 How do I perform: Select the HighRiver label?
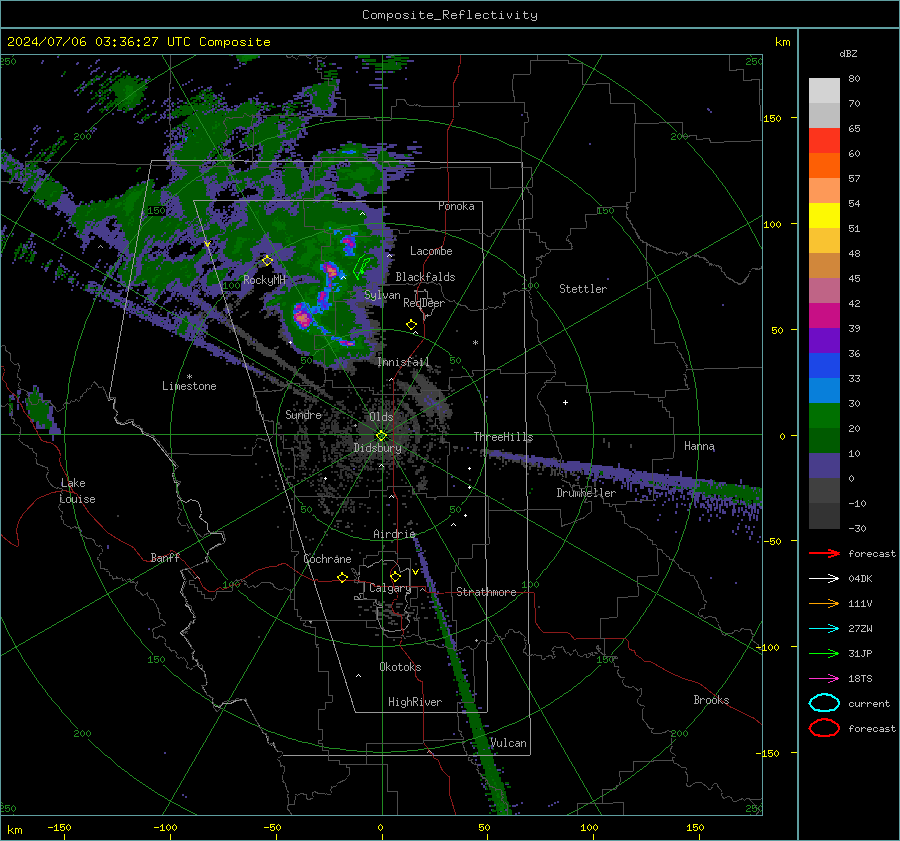415,702
